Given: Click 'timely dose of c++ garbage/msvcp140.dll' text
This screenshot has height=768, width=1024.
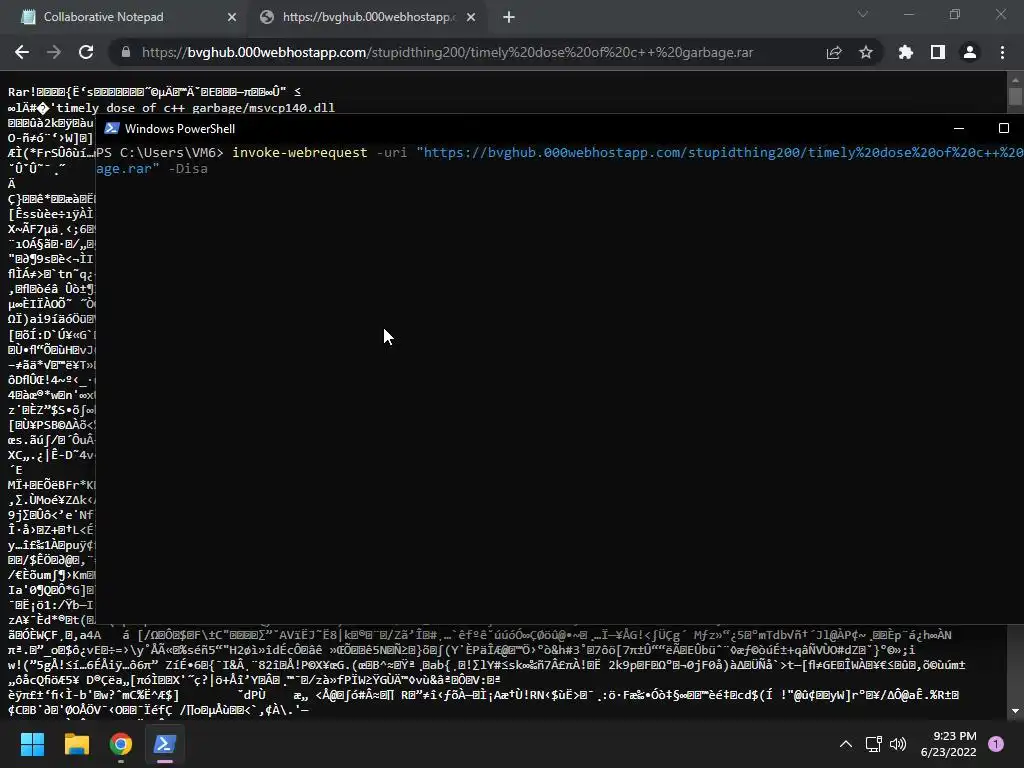Looking at the screenshot, I should coord(193,108).
